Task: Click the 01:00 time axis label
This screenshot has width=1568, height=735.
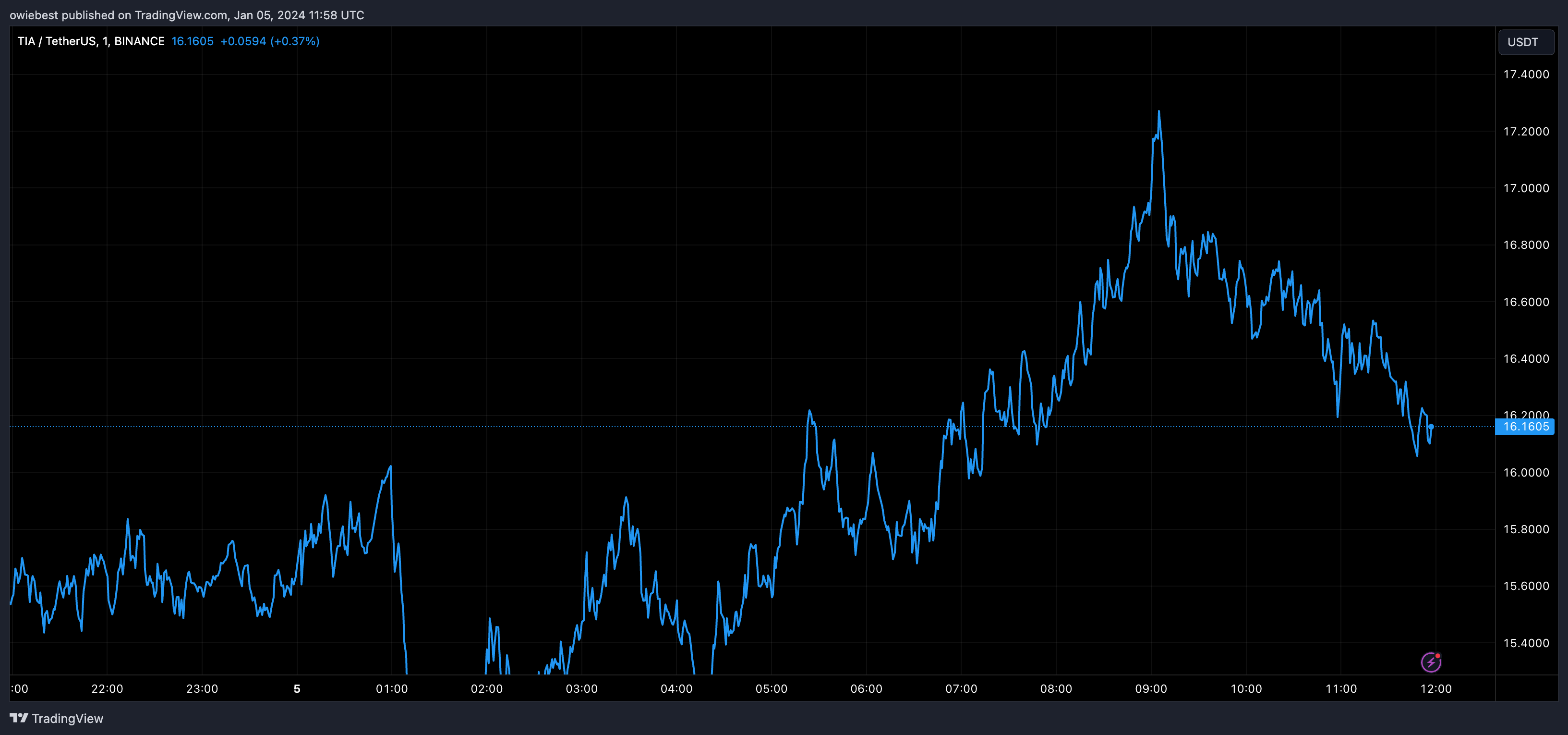Action: [x=391, y=689]
